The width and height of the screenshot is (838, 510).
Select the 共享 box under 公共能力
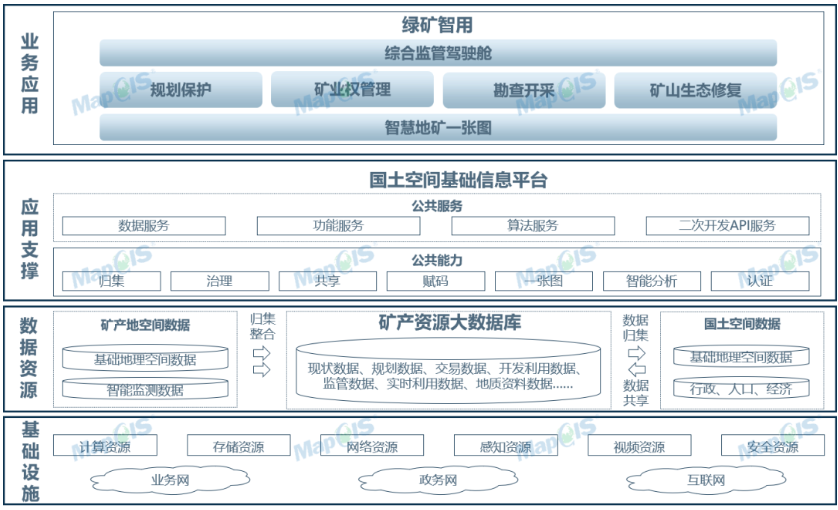[x=328, y=281]
